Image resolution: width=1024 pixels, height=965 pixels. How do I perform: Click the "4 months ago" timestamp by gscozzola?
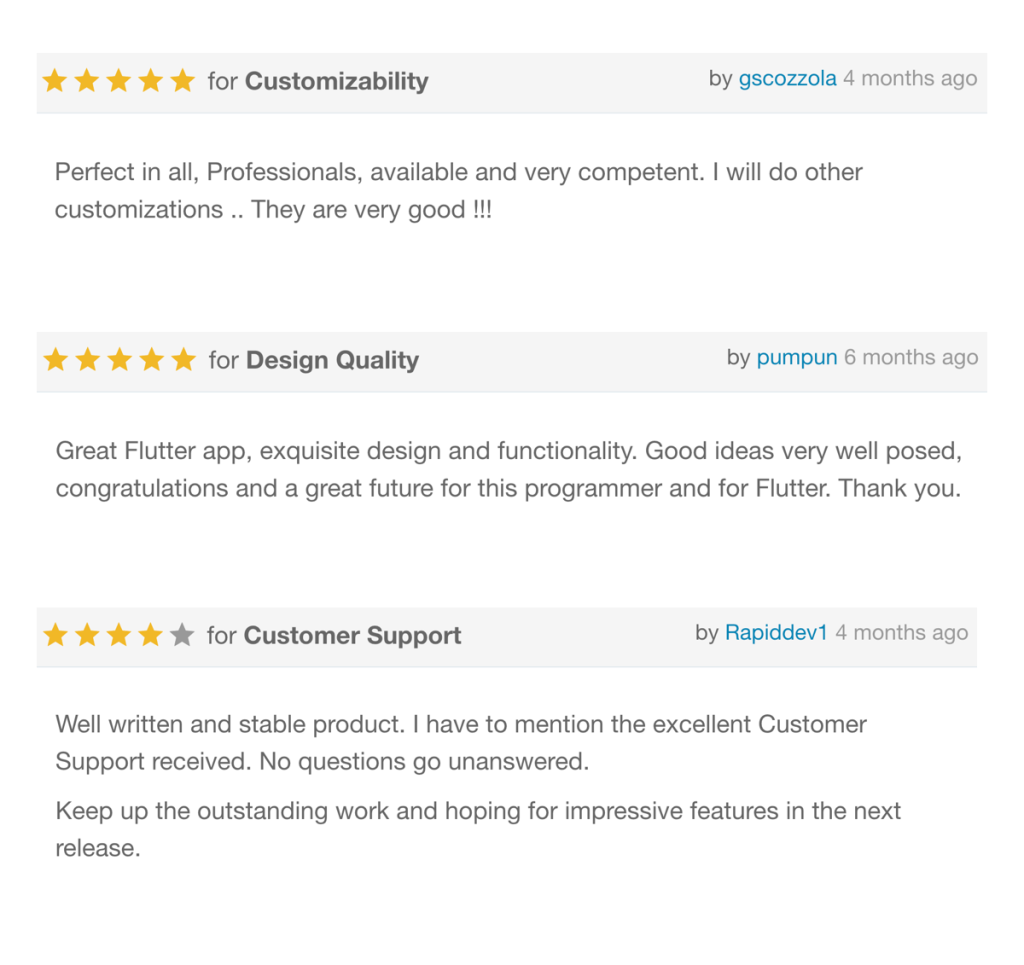pyautogui.click(x=910, y=79)
